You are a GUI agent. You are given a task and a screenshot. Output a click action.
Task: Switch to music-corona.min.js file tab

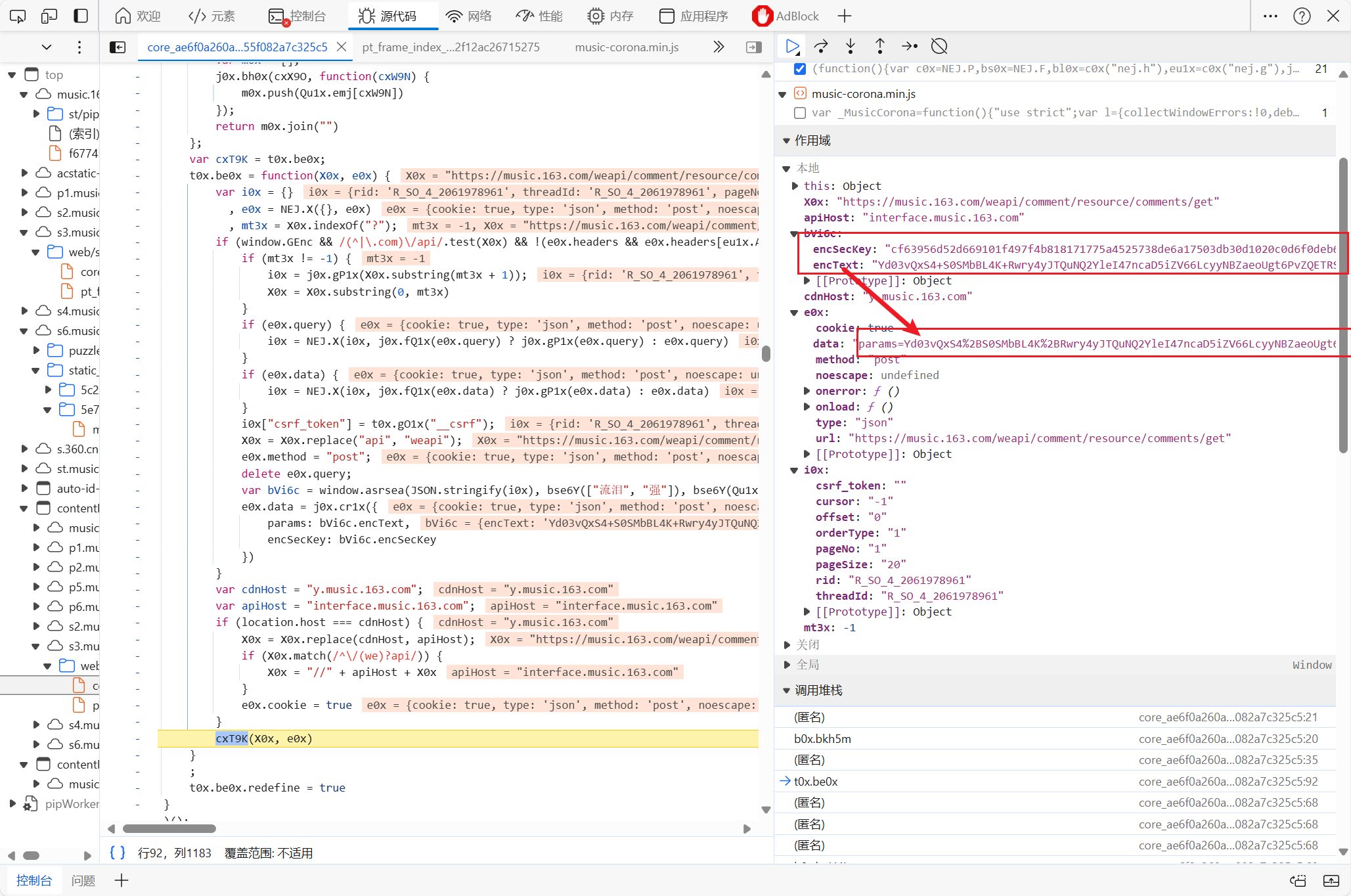(627, 47)
